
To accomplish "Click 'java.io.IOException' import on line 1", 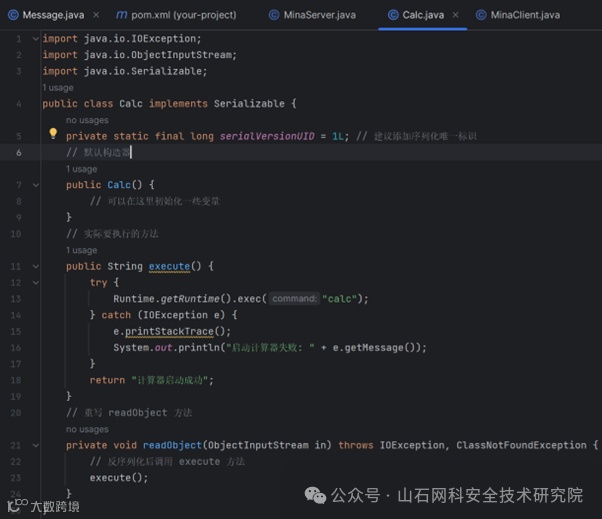I will 140,39.
